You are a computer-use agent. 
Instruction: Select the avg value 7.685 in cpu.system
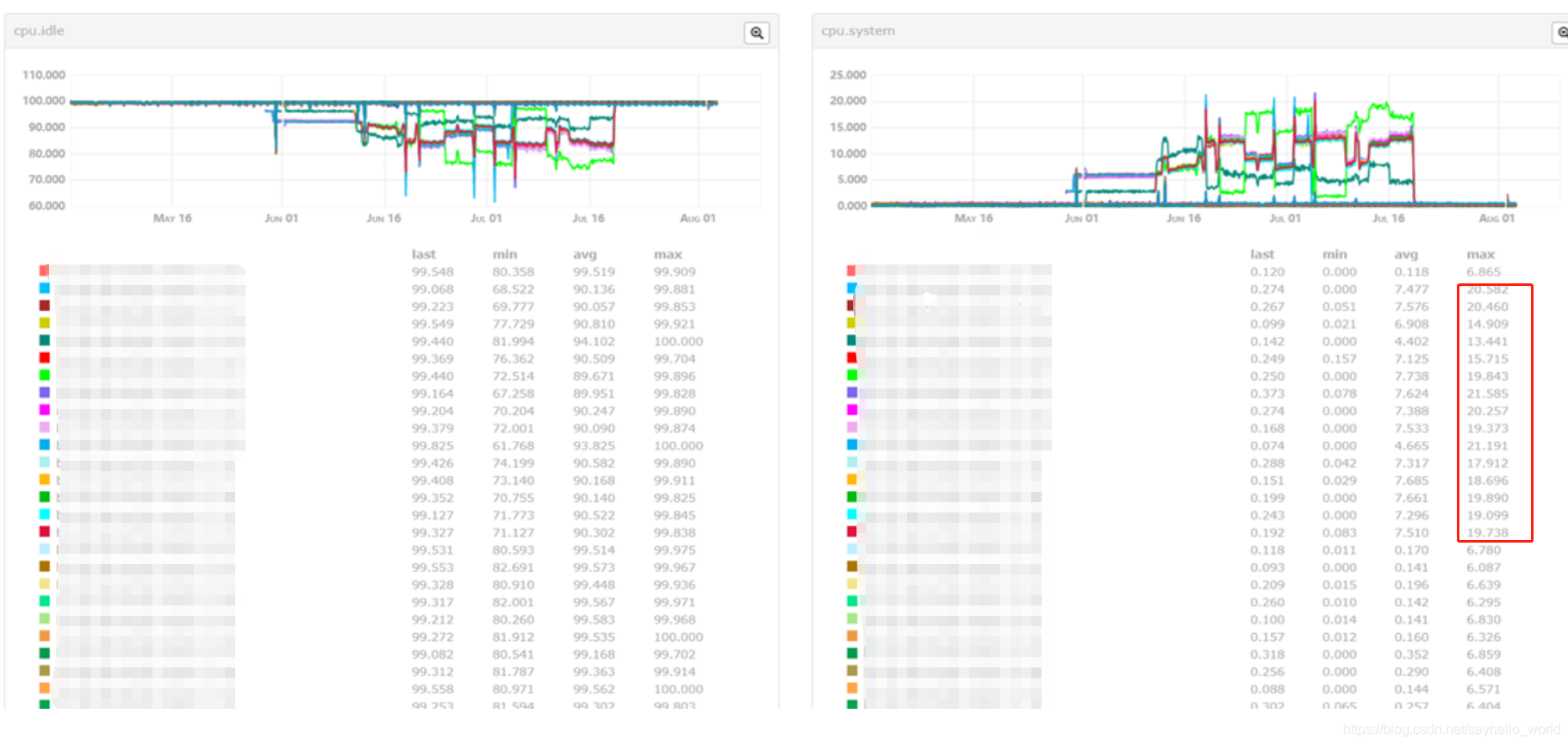(x=1411, y=481)
